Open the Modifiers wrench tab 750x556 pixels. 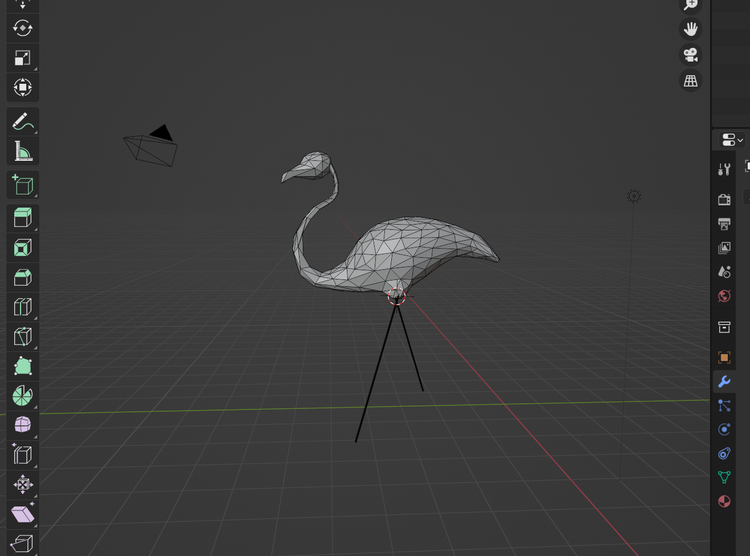click(725, 382)
